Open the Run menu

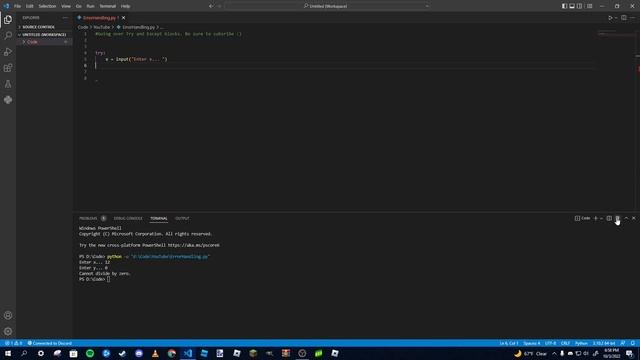pyautogui.click(x=90, y=6)
